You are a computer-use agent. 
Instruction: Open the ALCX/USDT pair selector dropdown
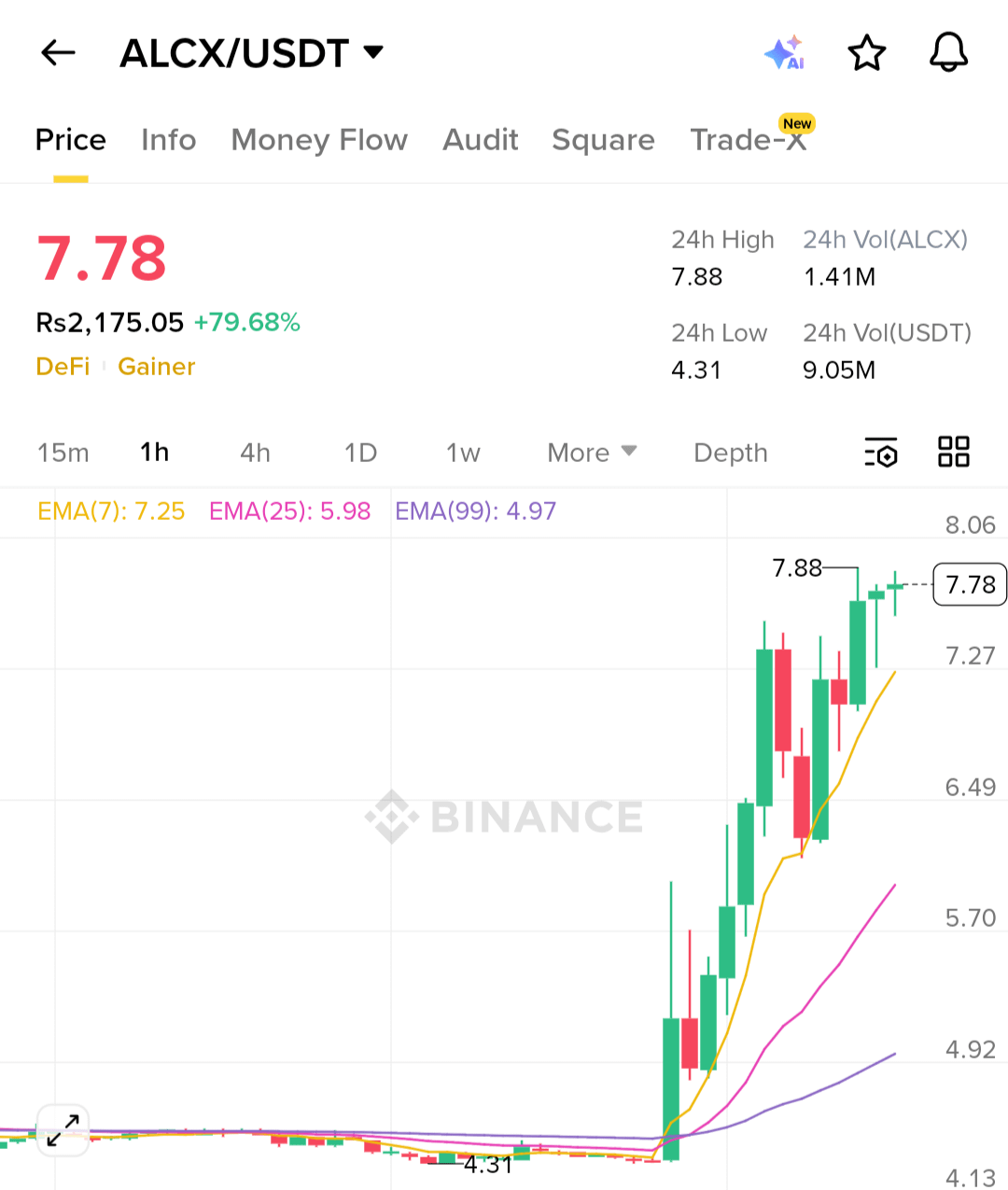point(252,53)
